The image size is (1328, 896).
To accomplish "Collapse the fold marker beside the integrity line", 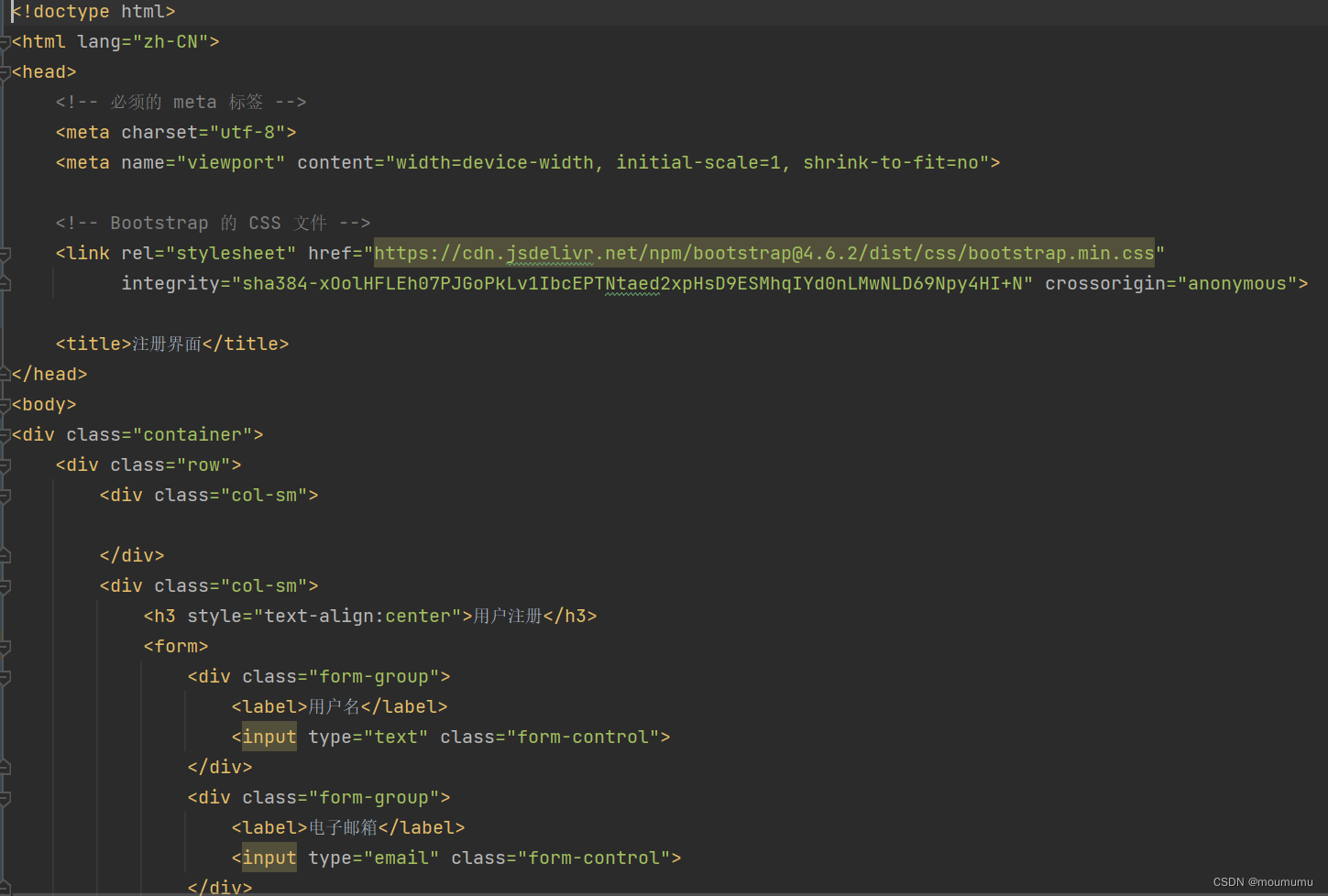I will click(5, 284).
